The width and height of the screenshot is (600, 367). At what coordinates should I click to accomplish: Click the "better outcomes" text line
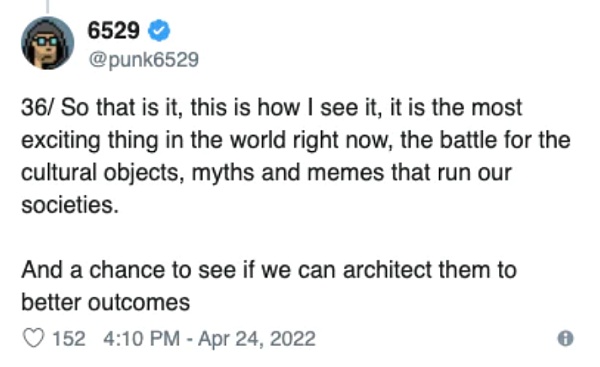pos(106,302)
